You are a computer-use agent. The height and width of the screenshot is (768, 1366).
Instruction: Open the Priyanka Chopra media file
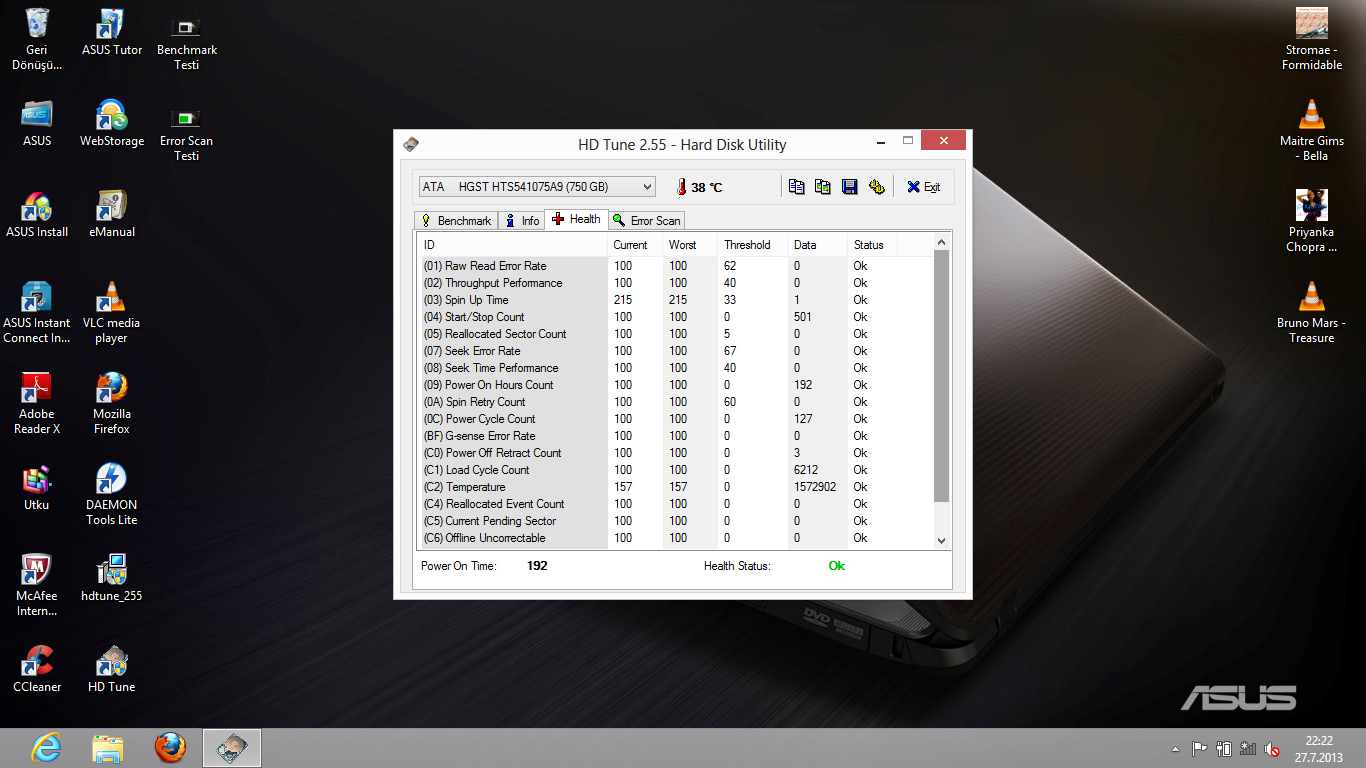[x=1312, y=222]
